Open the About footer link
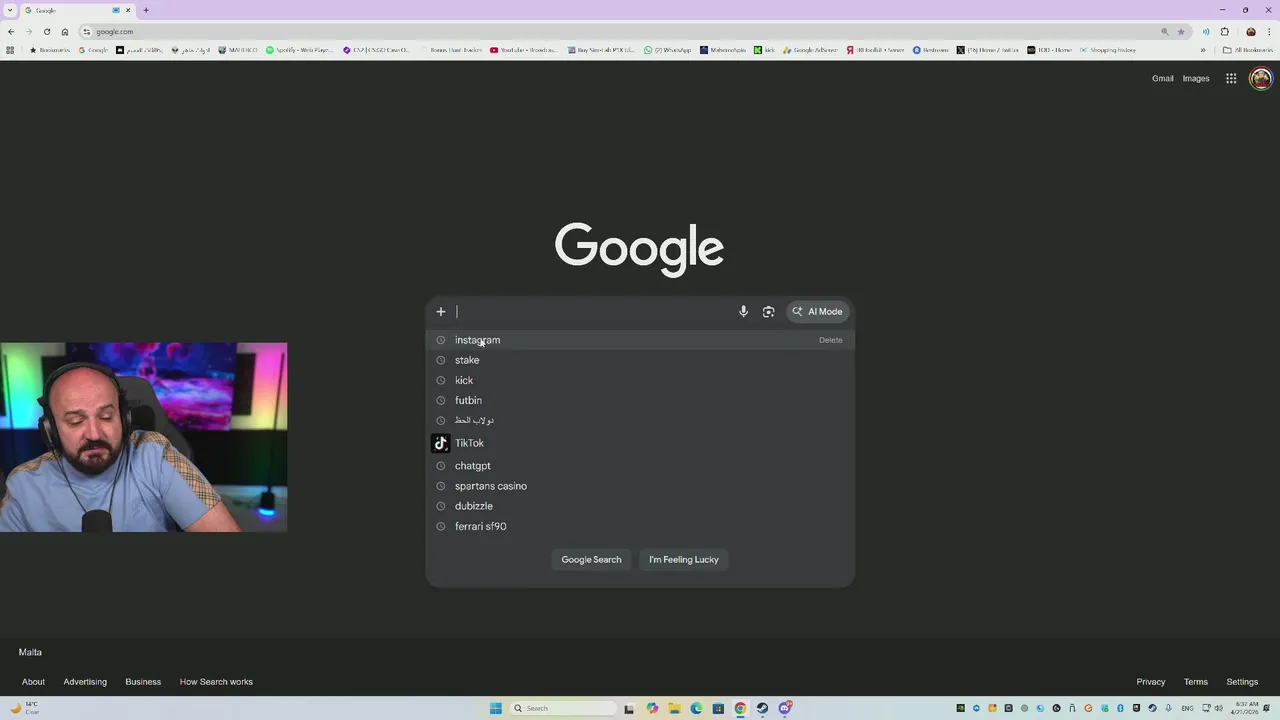 (x=33, y=682)
